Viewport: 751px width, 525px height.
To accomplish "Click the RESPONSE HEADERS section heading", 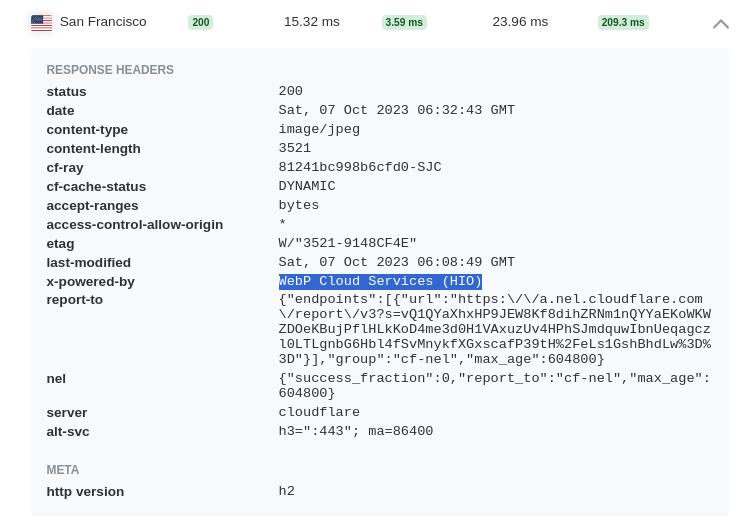I will 110,70.
